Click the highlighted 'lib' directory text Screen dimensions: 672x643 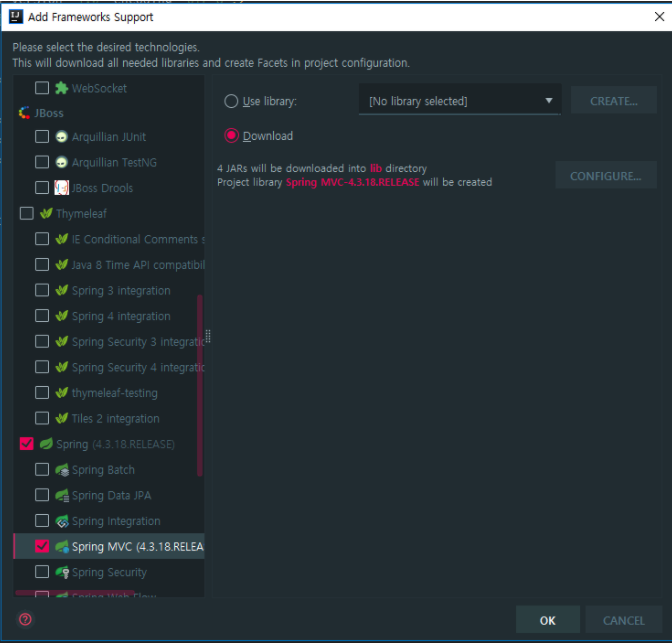376,168
